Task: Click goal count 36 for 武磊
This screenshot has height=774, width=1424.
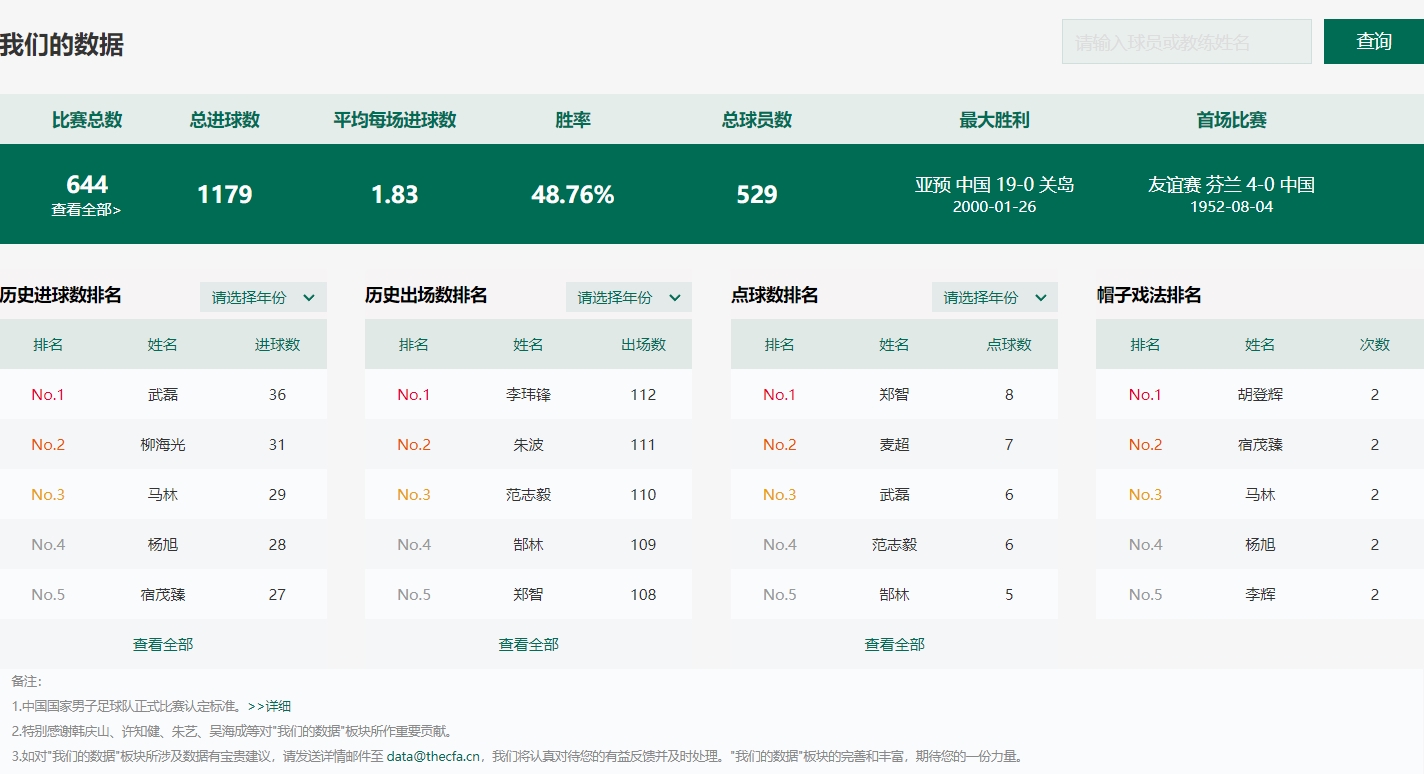Action: point(277,395)
